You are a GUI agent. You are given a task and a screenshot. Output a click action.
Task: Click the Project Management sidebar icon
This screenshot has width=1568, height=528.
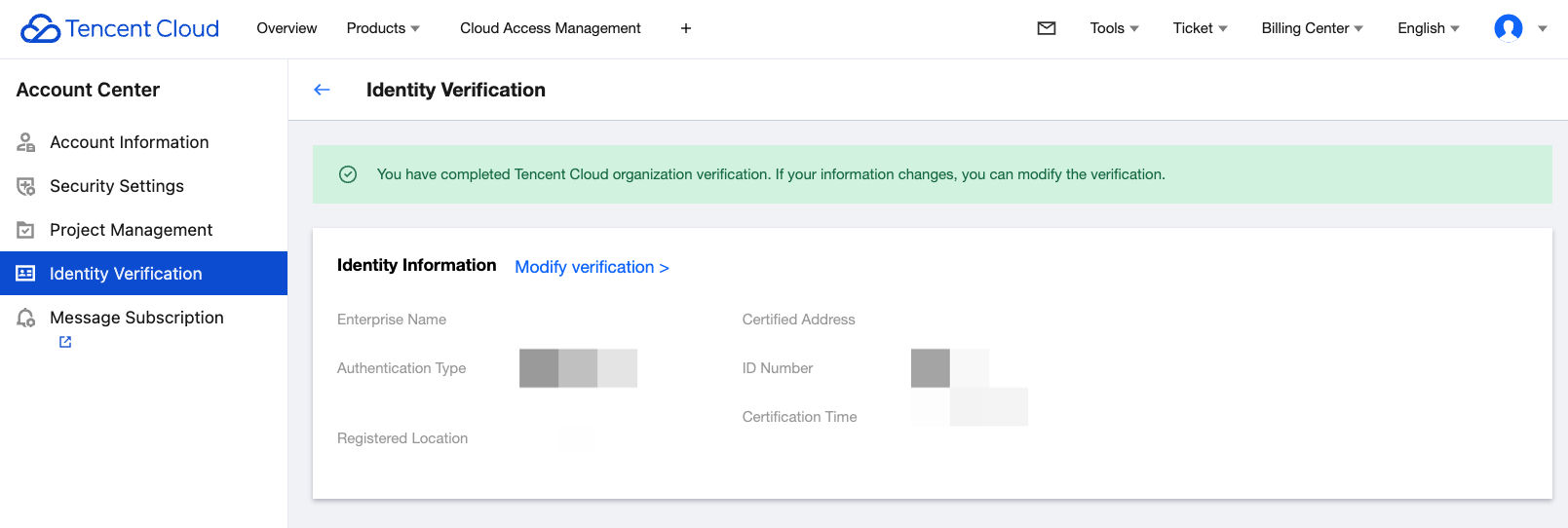(x=26, y=230)
